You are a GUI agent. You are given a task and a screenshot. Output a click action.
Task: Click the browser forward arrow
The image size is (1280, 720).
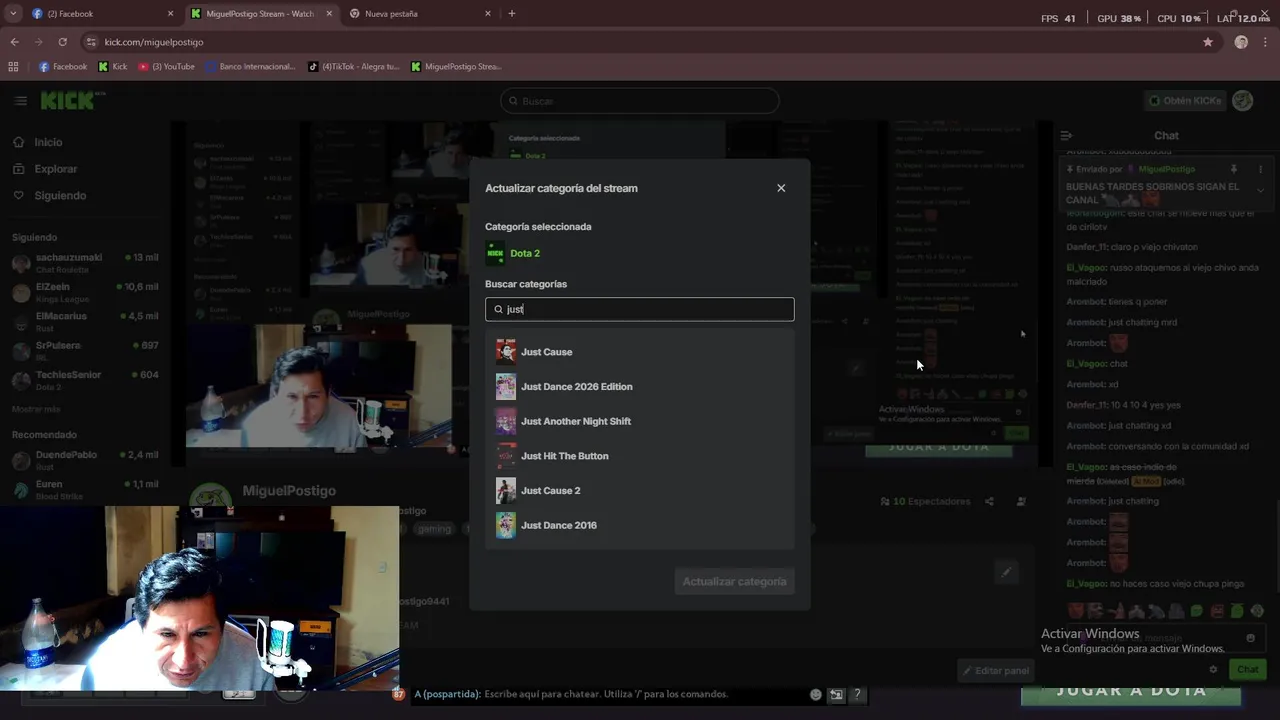(38, 42)
